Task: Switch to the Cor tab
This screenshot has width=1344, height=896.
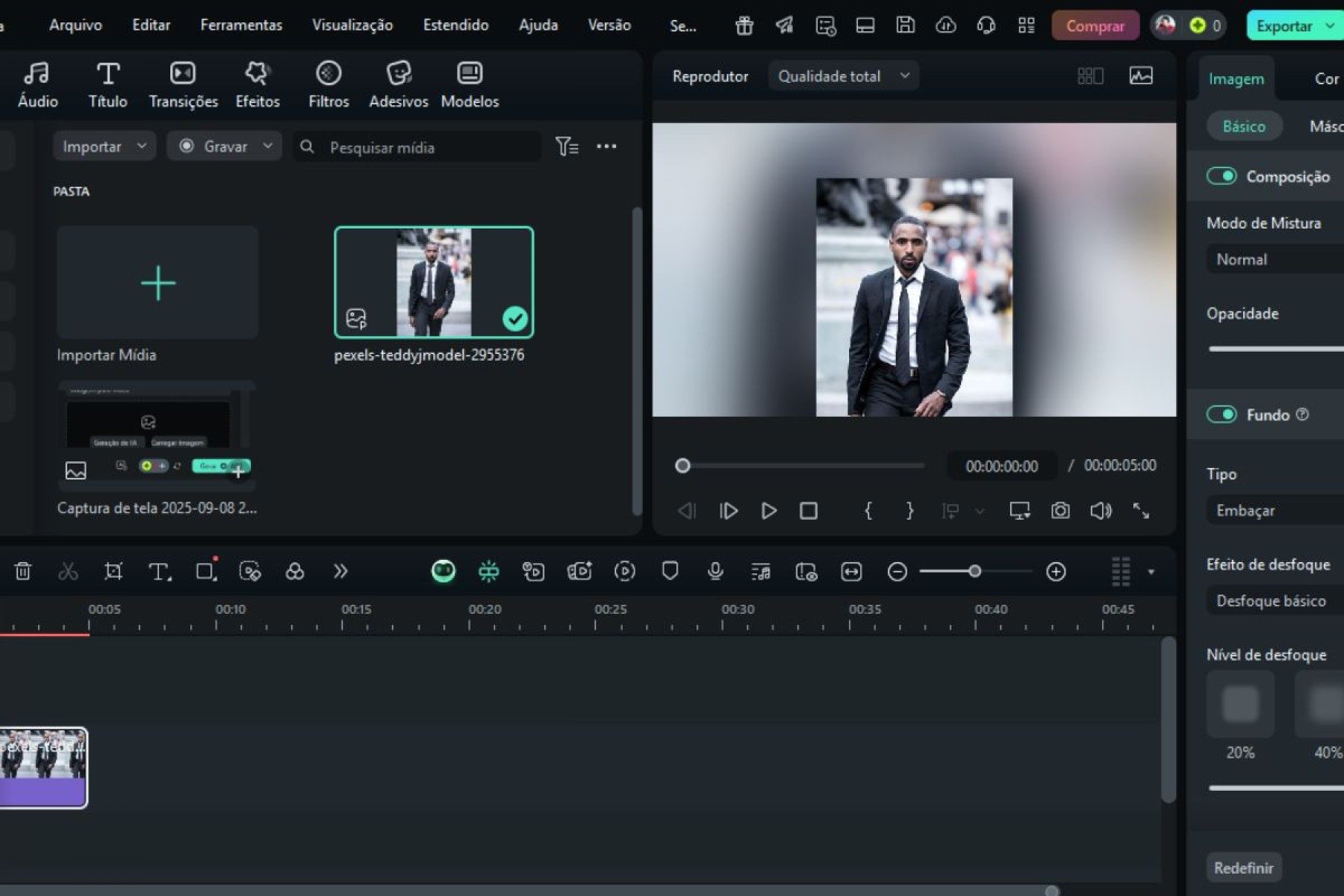Action: point(1325,78)
